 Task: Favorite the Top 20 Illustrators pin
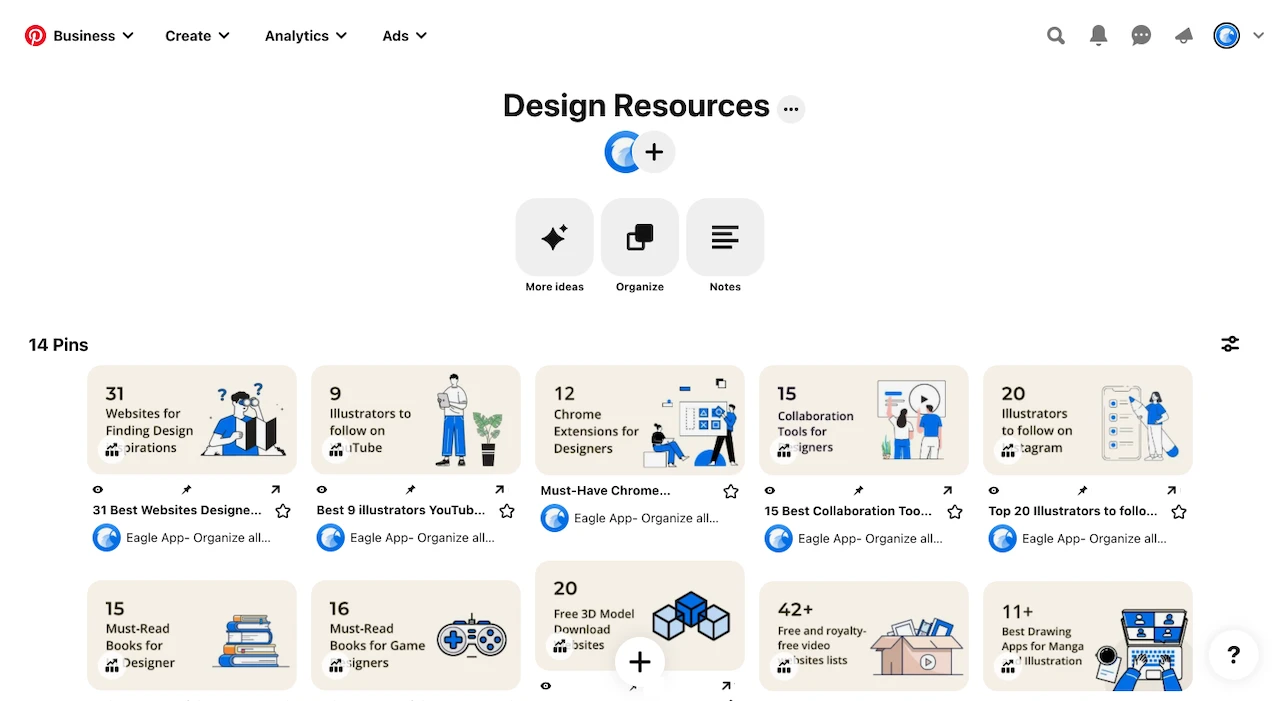[1179, 510]
